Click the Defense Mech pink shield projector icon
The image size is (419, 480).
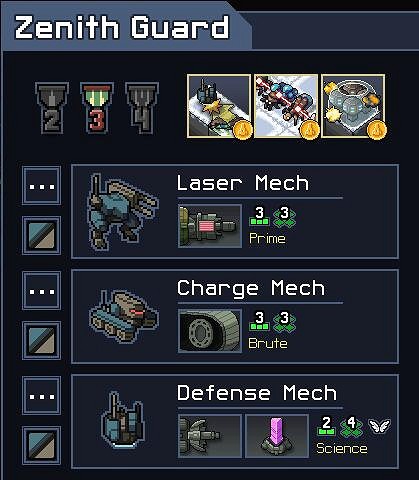277,436
